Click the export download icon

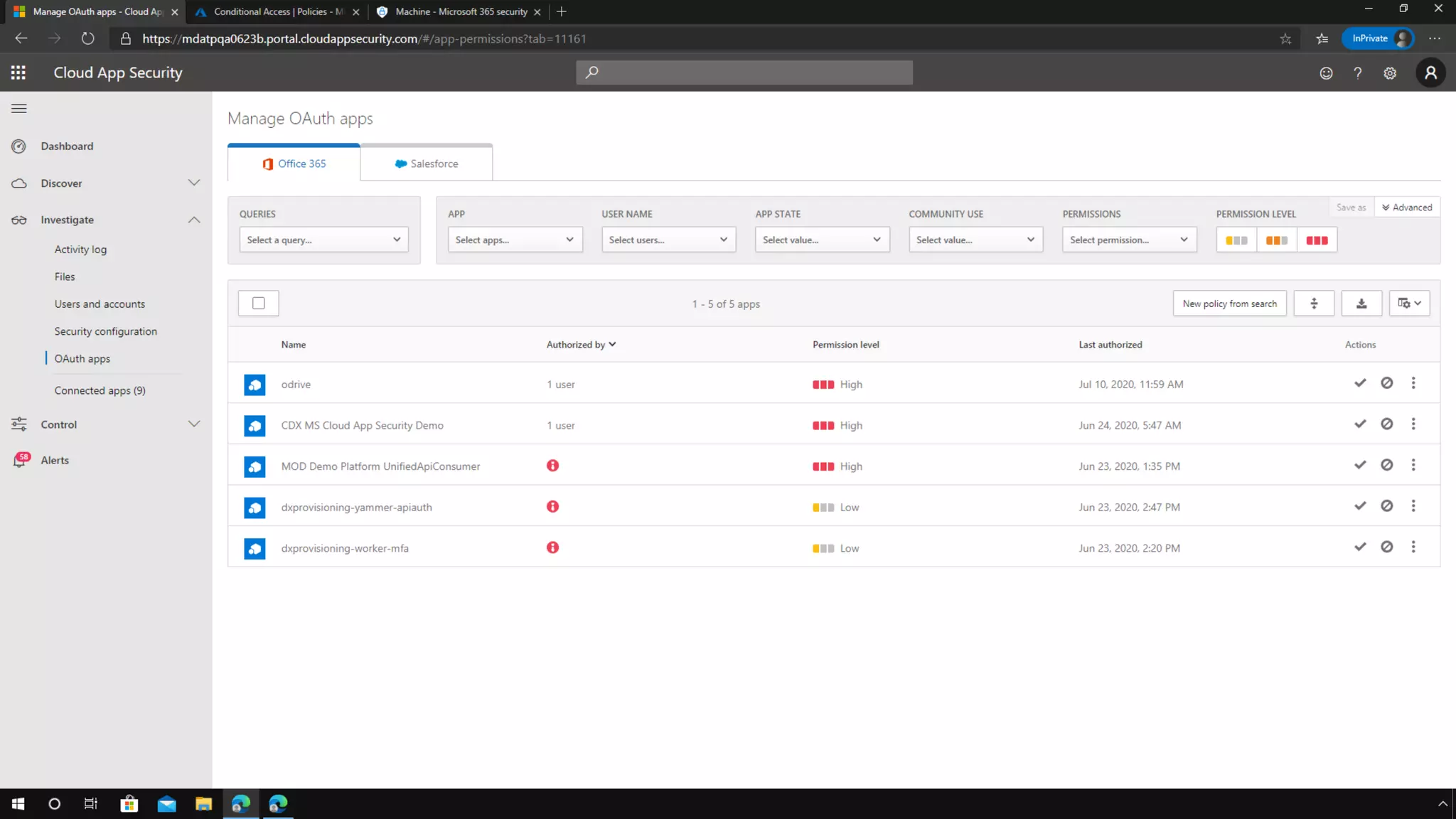[x=1361, y=304]
